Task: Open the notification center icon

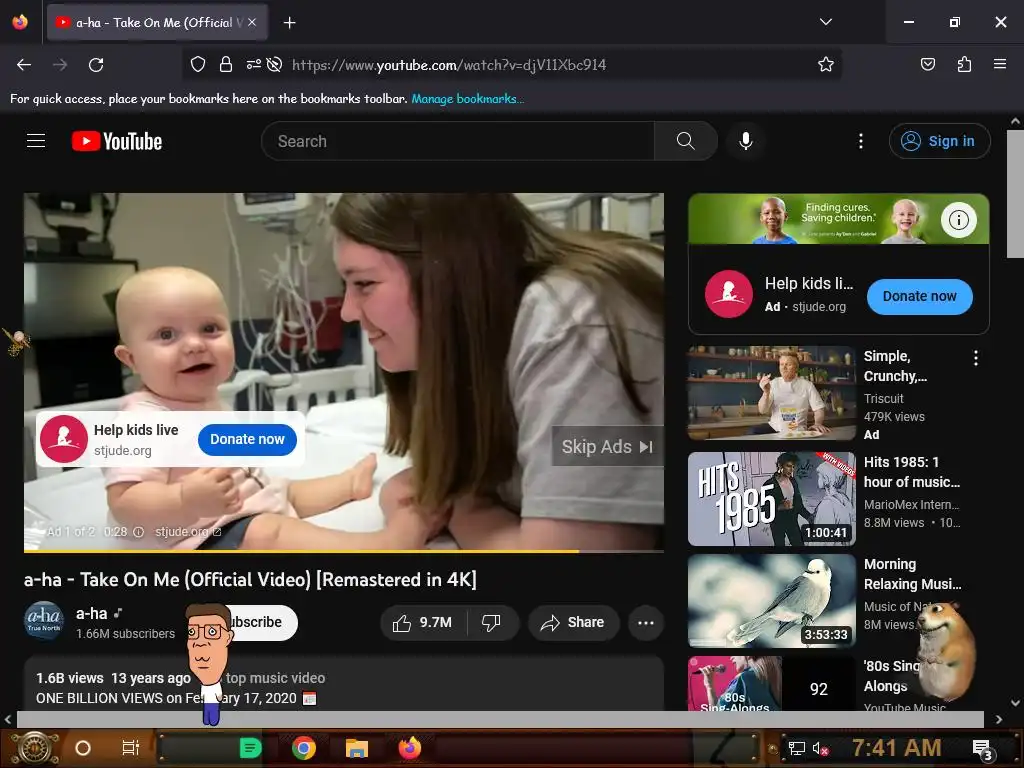Action: click(983, 750)
